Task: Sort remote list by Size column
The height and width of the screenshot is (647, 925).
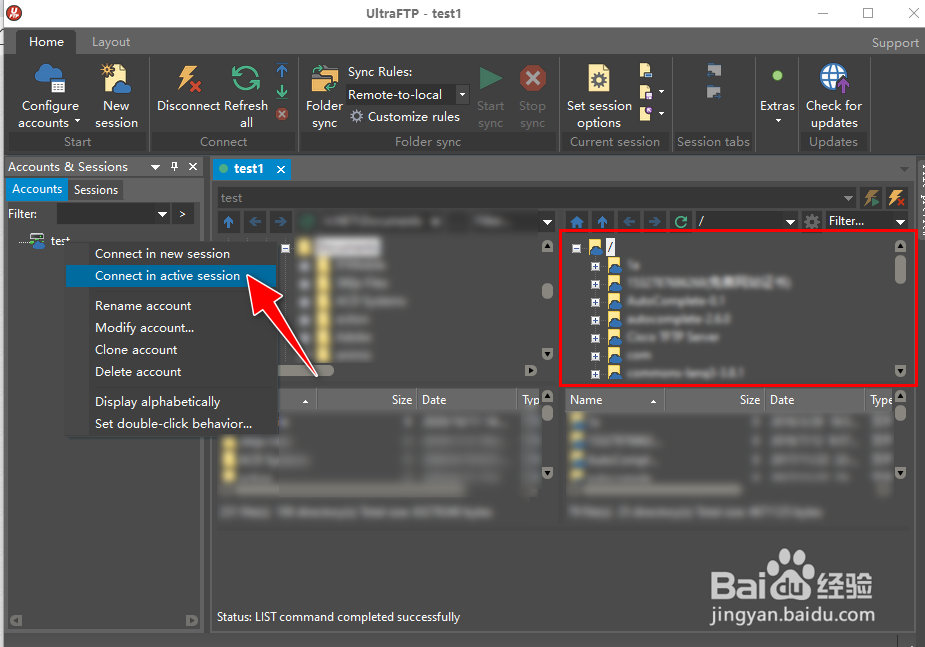Action: point(714,400)
